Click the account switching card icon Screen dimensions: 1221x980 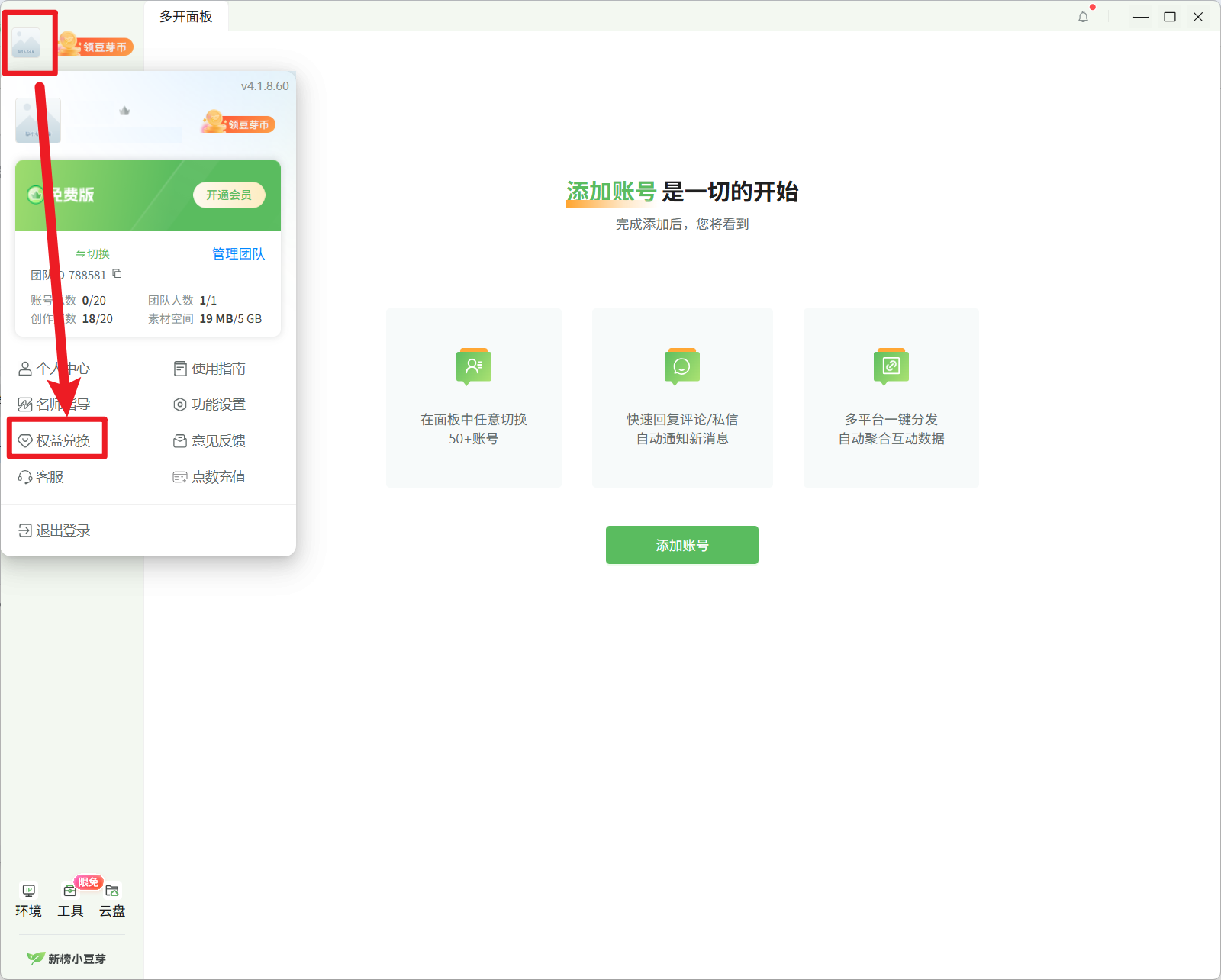tap(473, 366)
